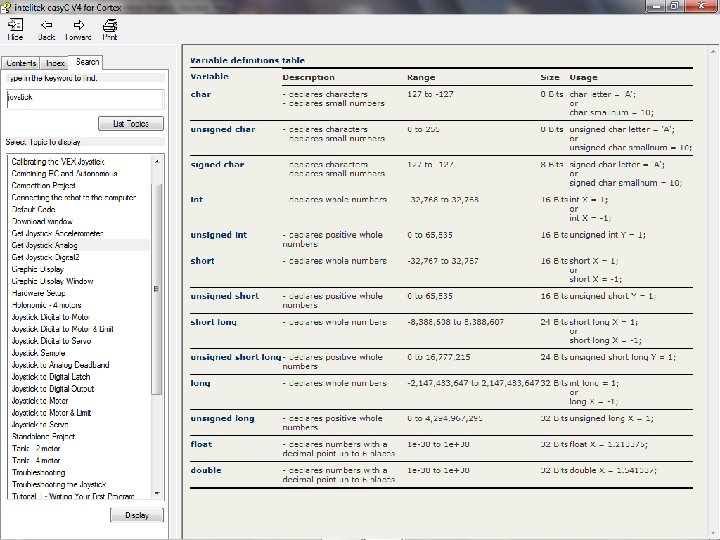
Task: Select topic Standalone Project
Action: tap(43, 436)
